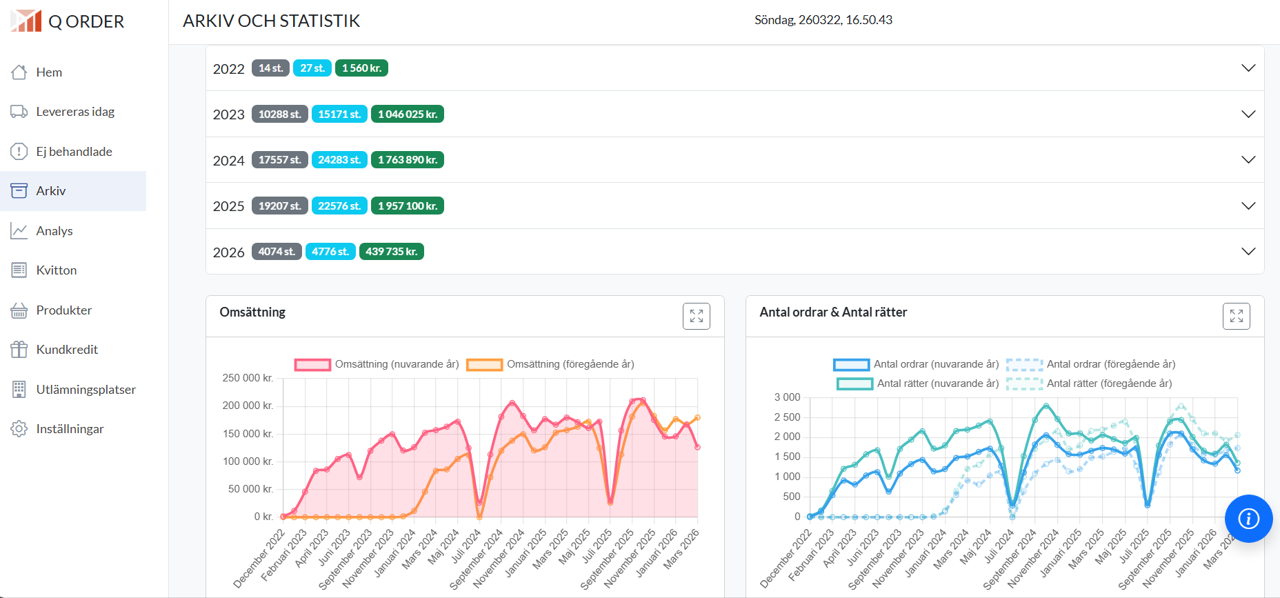Click the 24283 st. badge

point(340,160)
